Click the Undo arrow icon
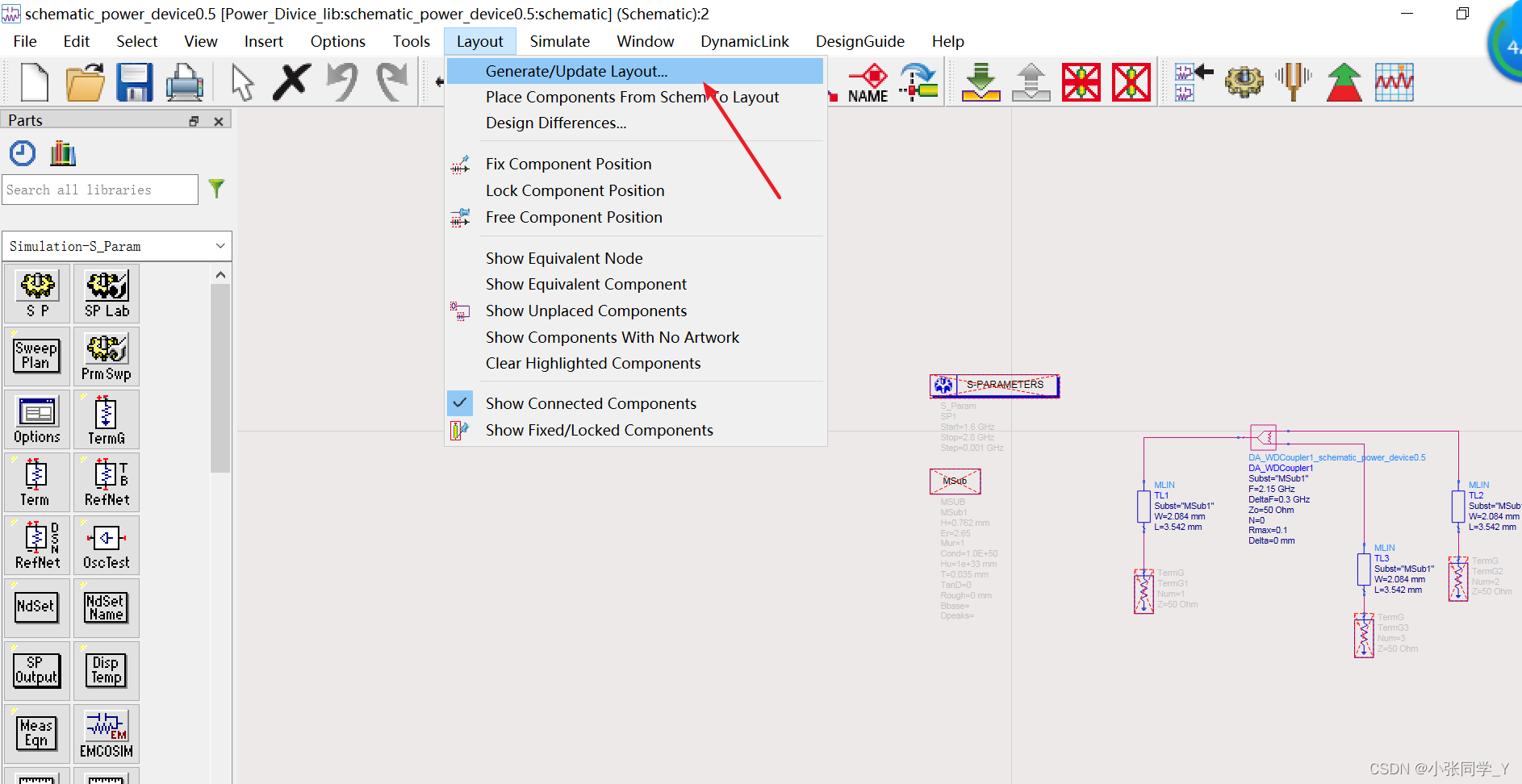The width and height of the screenshot is (1522, 784). click(342, 81)
